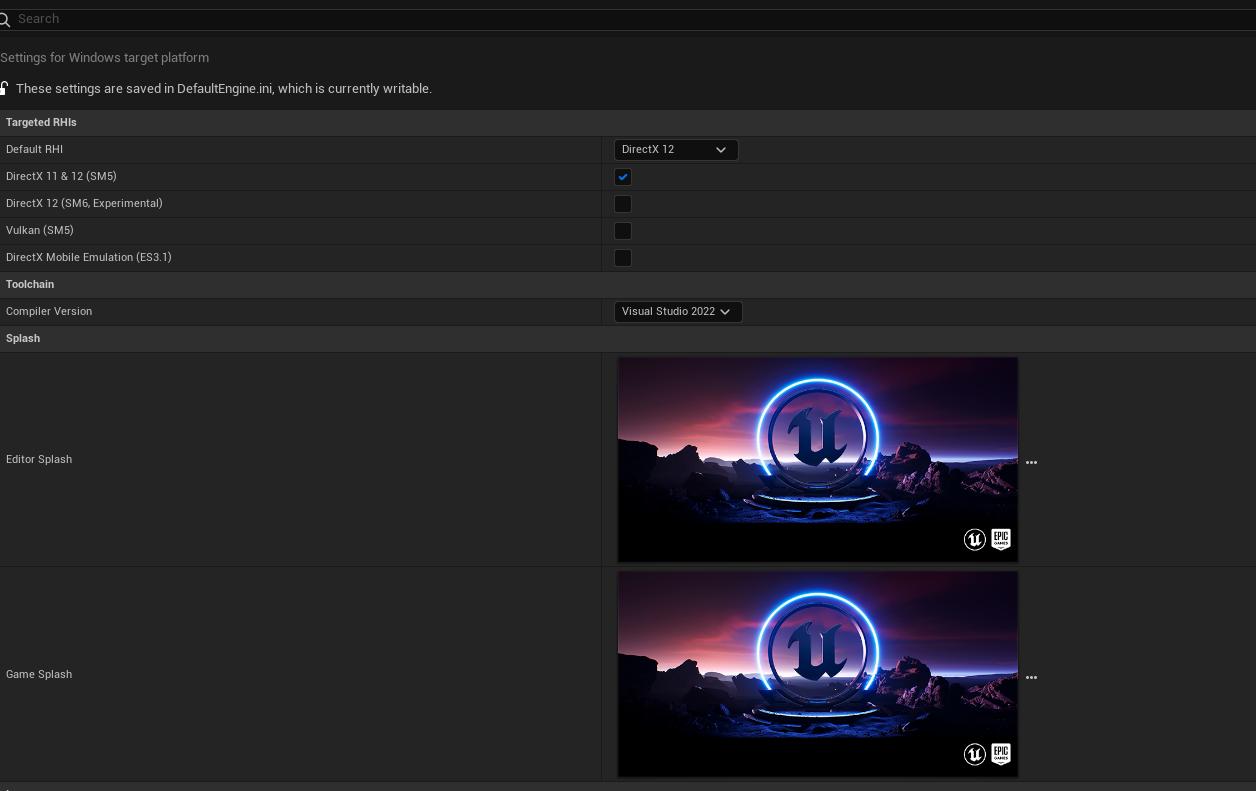The width and height of the screenshot is (1256, 791).
Task: Click the DirectX 11 & 12 (SM5) label
Action: (61, 176)
